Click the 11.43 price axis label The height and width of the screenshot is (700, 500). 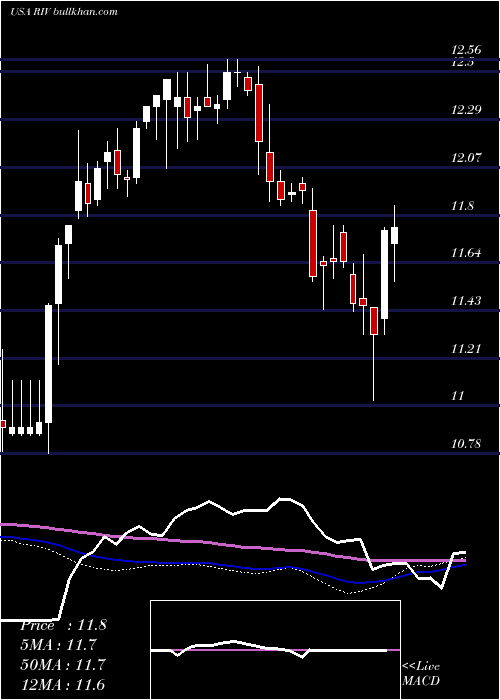pyautogui.click(x=466, y=300)
